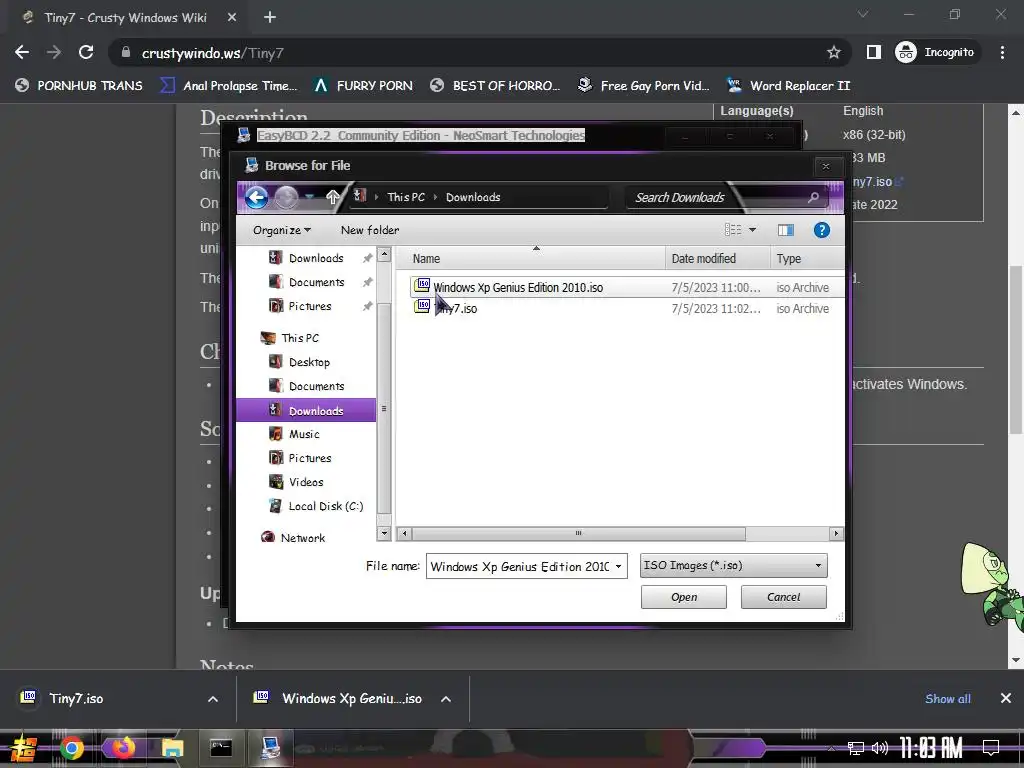The width and height of the screenshot is (1024, 768).
Task: Click the Open button
Action: (x=684, y=597)
